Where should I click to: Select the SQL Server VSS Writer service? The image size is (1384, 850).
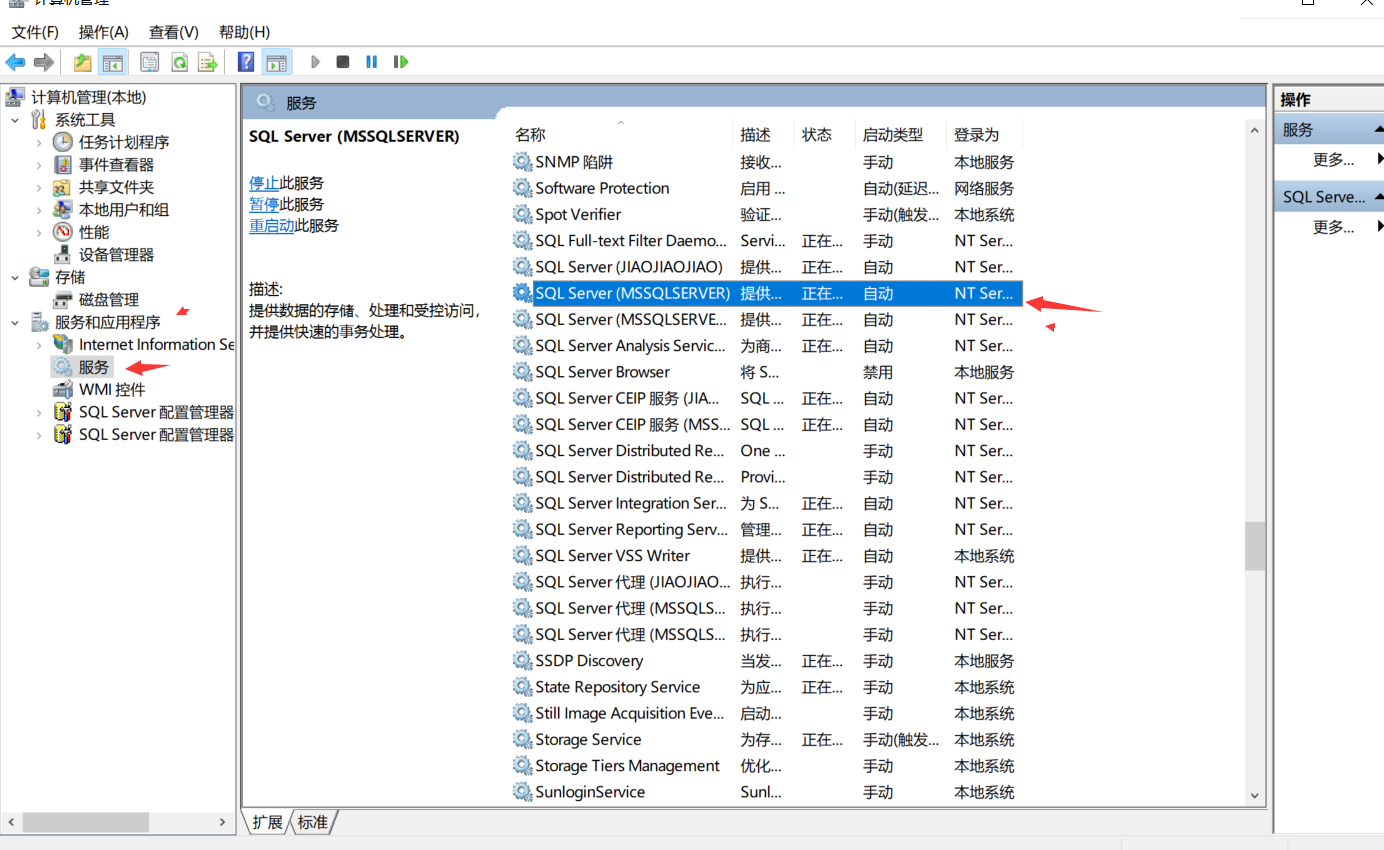[766, 556]
